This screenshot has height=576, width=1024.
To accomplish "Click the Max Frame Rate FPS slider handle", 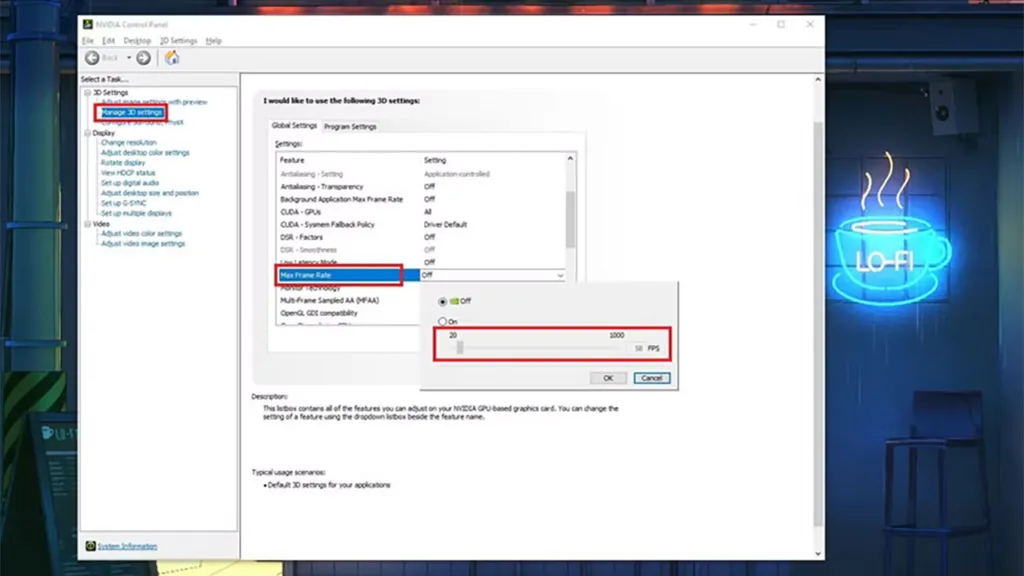I will pos(460,348).
